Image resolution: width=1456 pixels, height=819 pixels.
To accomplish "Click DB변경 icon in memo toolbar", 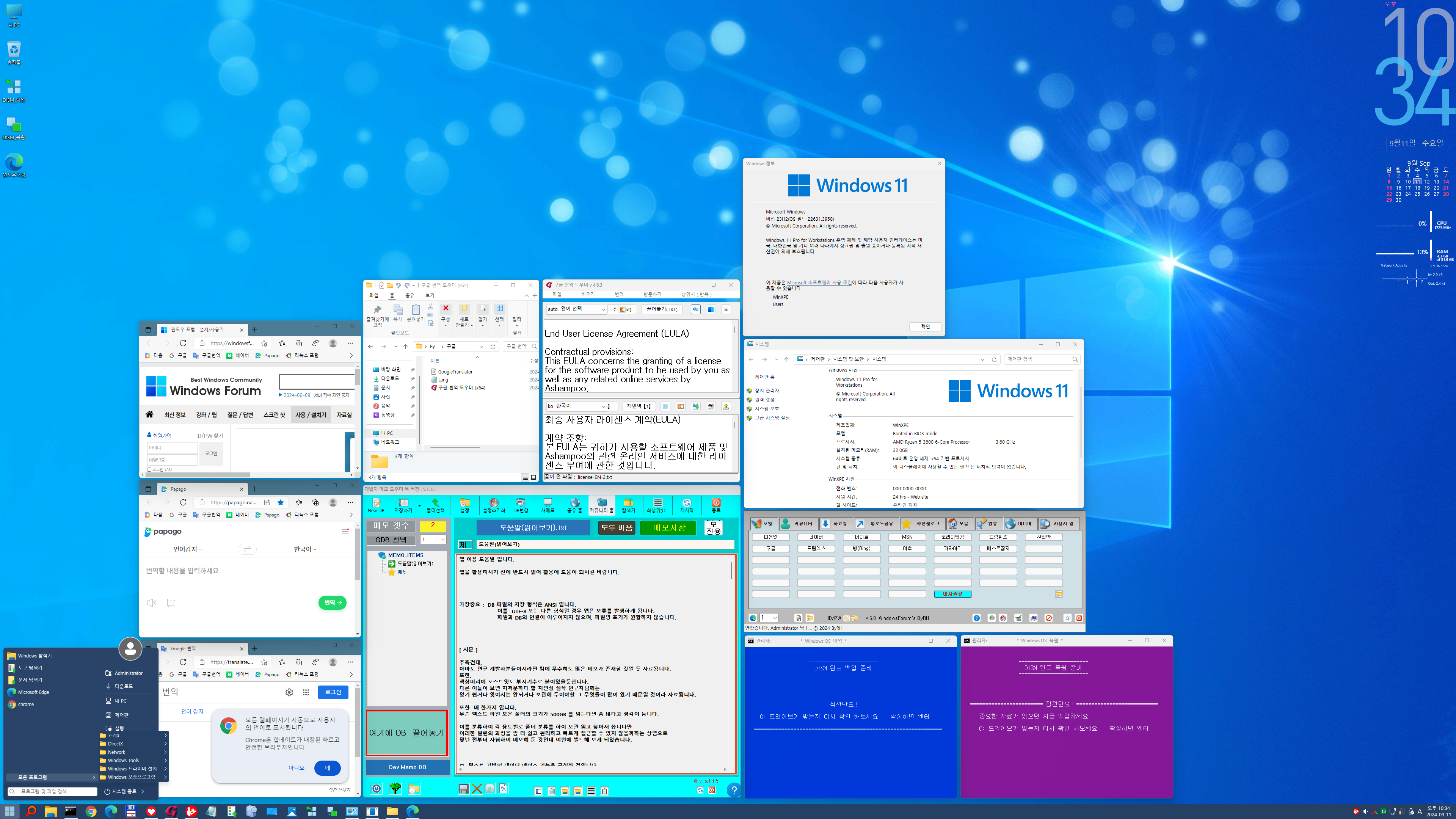I will [521, 505].
